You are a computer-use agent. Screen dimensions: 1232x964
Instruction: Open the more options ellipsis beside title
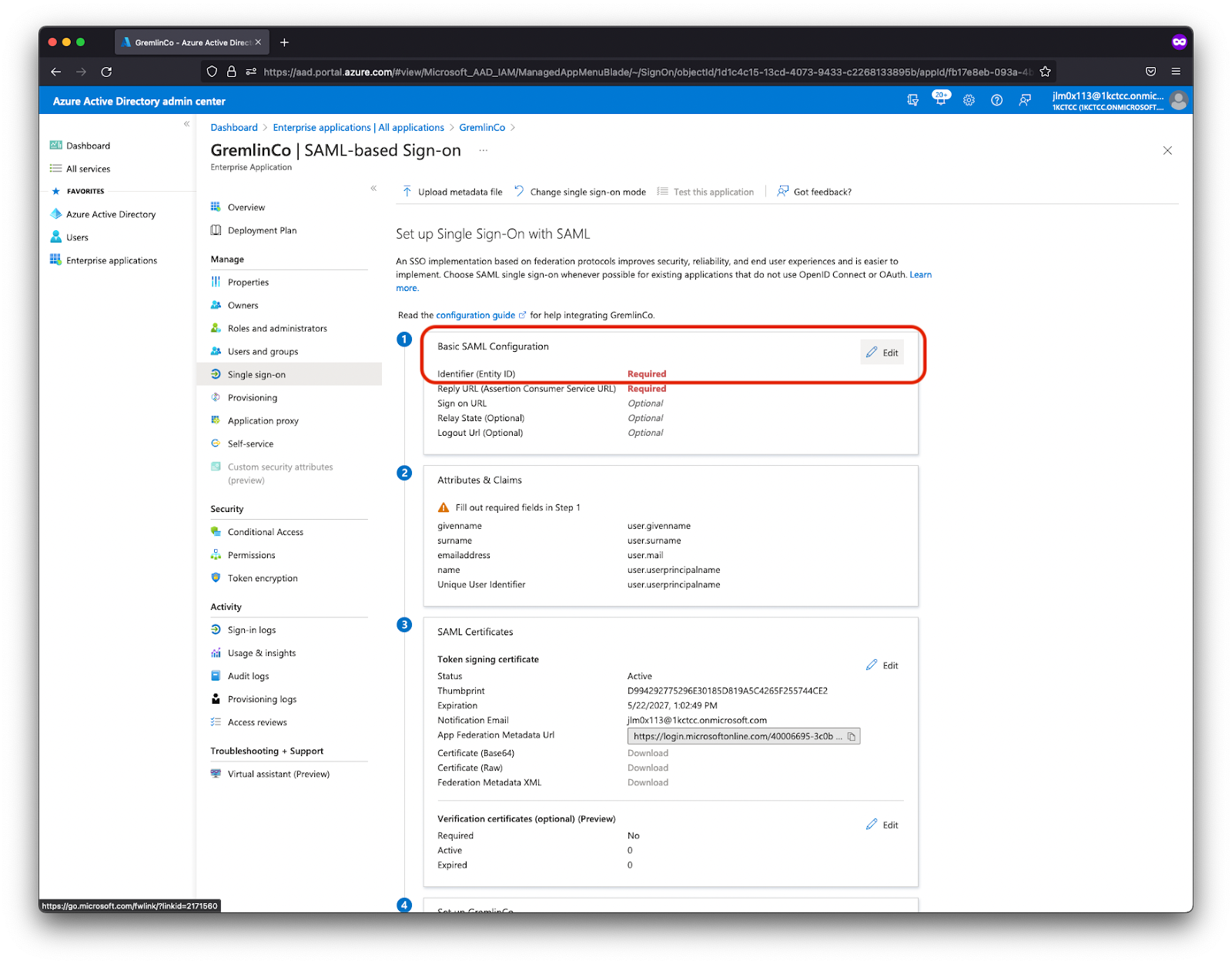click(x=483, y=150)
